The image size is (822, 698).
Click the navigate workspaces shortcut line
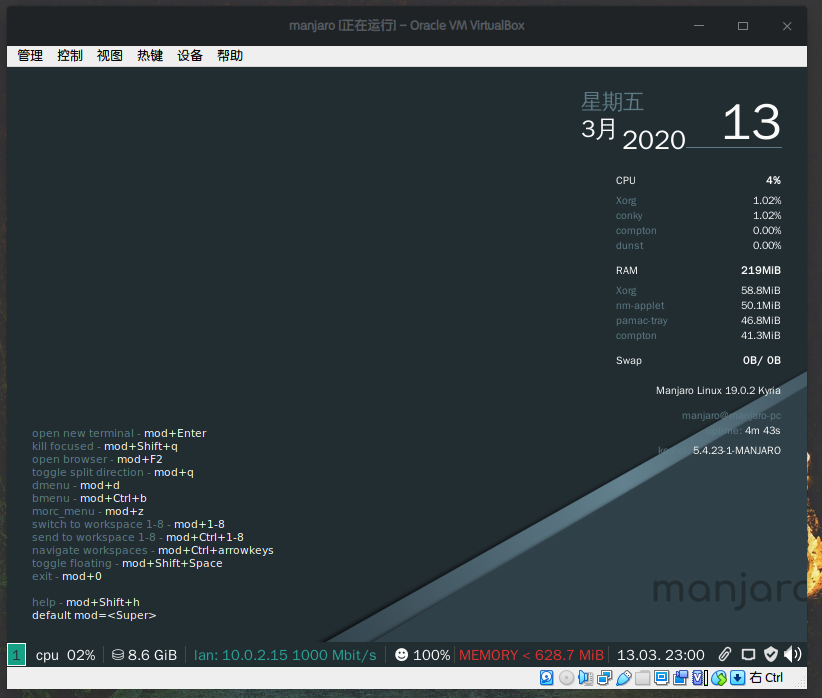[153, 550]
